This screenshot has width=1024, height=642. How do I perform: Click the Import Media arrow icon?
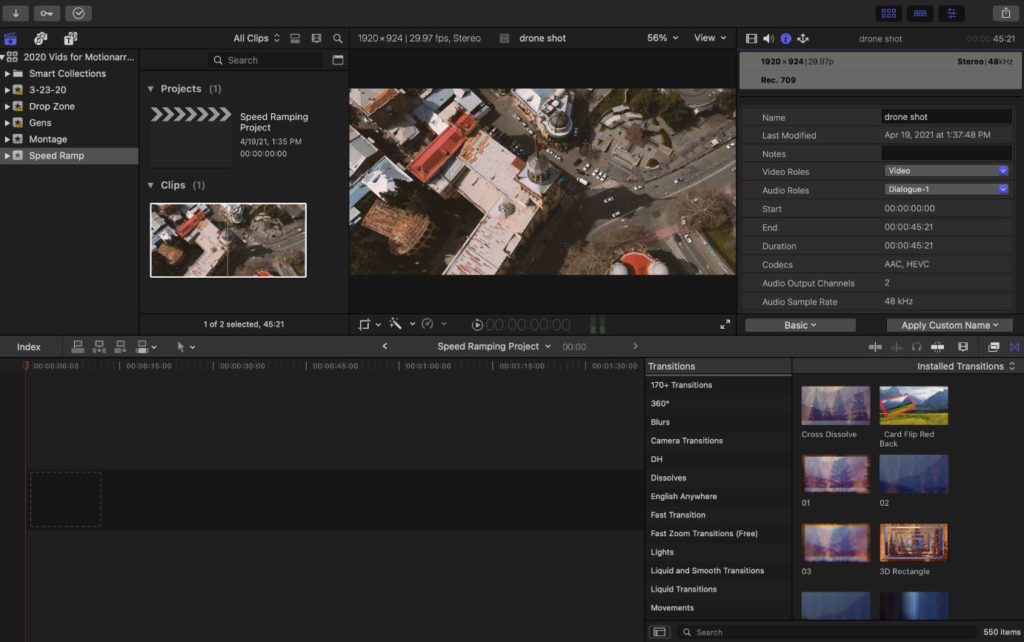[16, 13]
